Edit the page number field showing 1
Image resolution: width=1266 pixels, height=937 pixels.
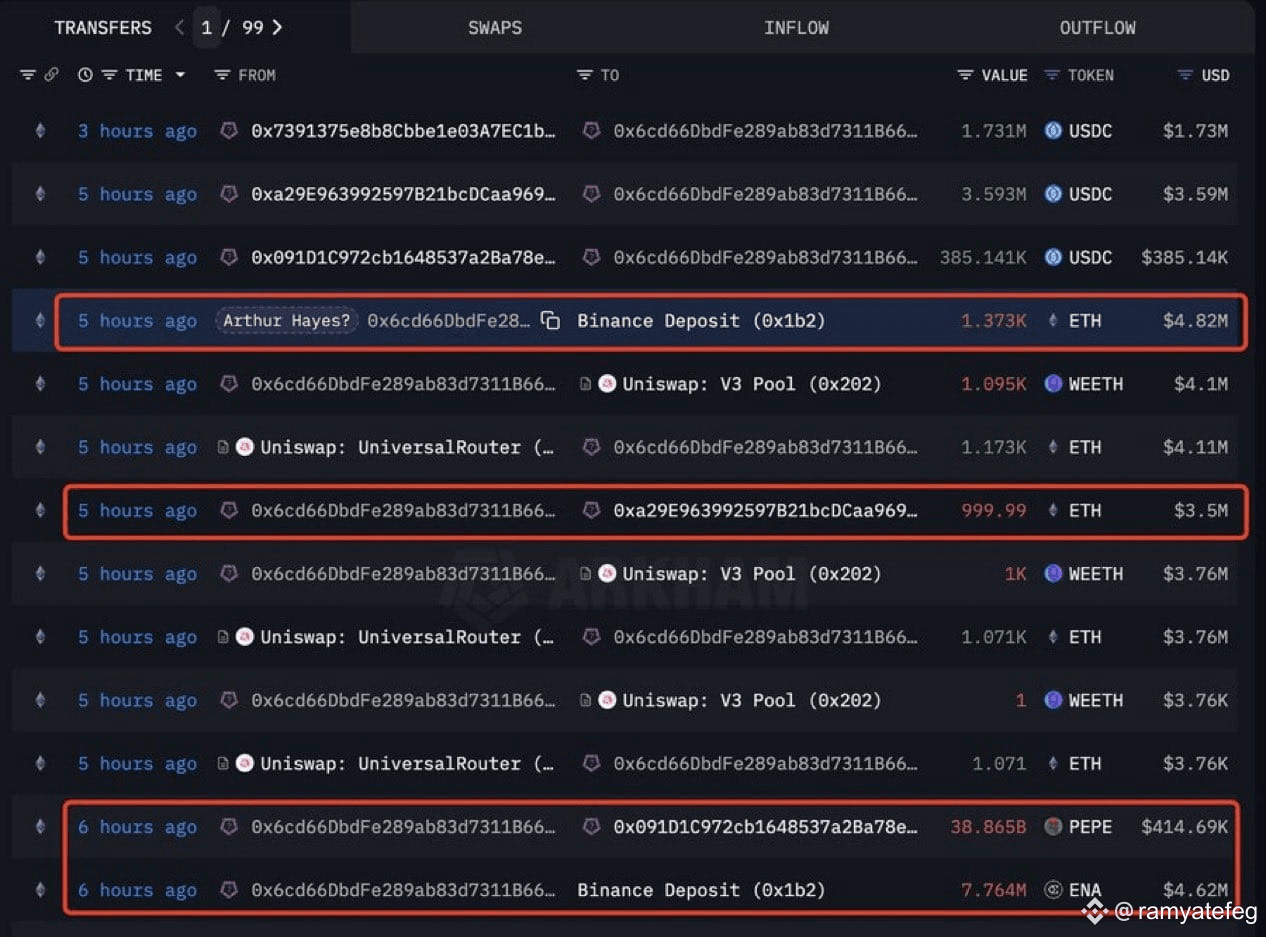click(x=206, y=28)
